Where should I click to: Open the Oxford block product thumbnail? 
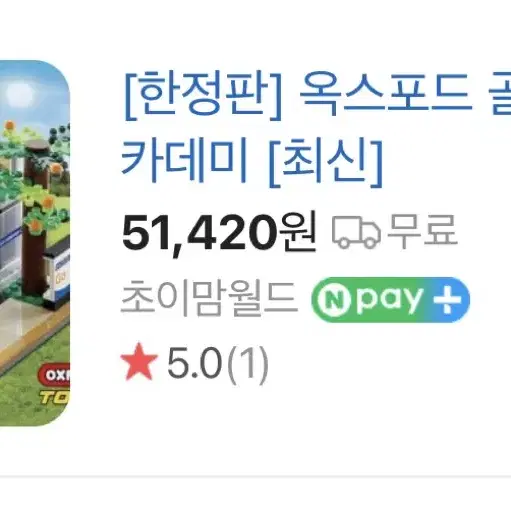coord(35,243)
